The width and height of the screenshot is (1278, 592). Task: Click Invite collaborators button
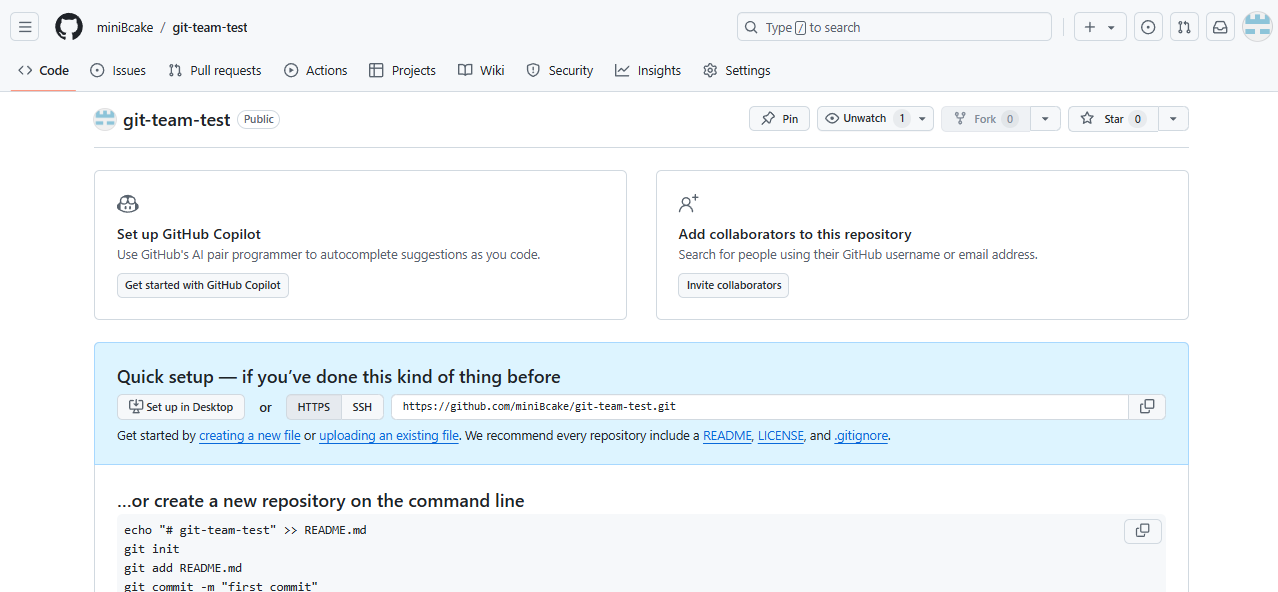point(734,285)
